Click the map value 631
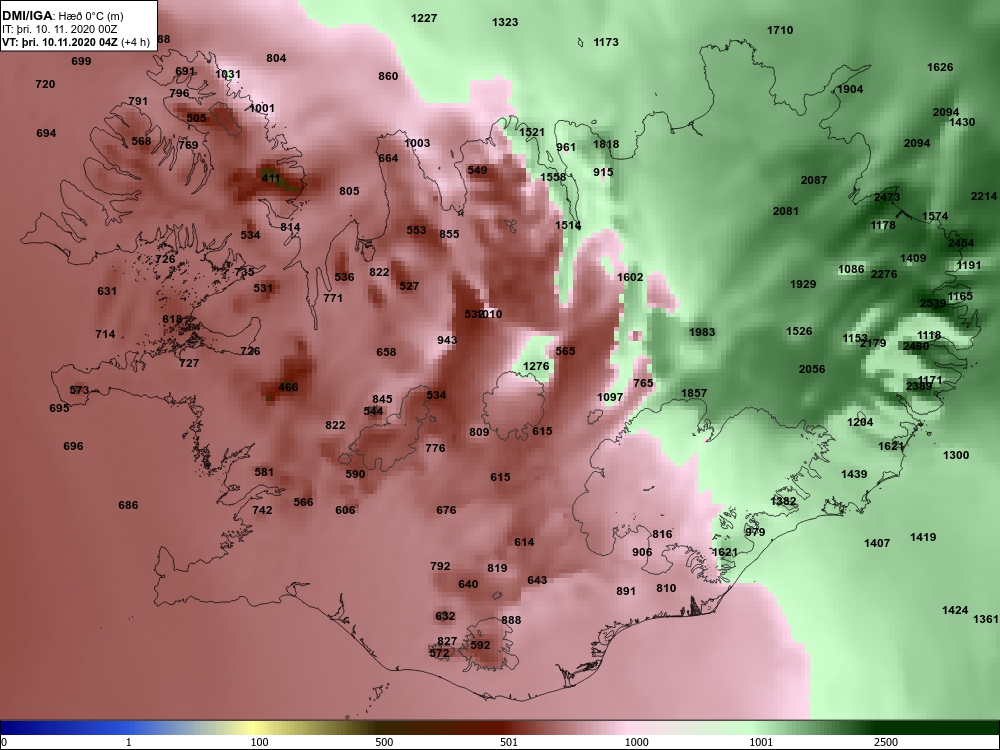1000x750 pixels. (x=107, y=291)
